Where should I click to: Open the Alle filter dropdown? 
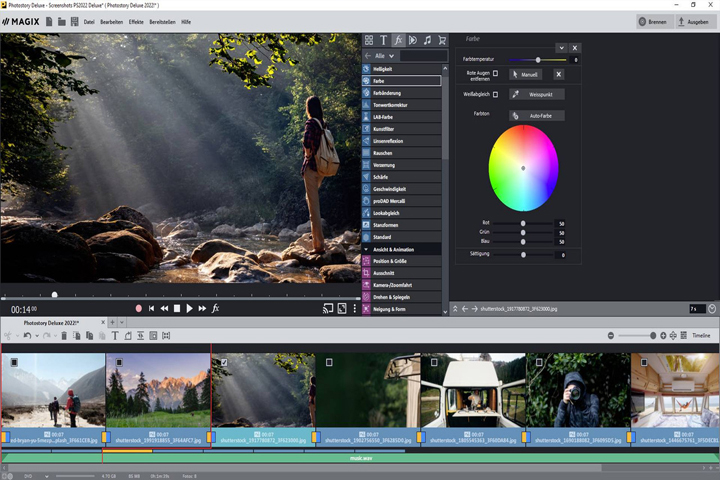384,56
